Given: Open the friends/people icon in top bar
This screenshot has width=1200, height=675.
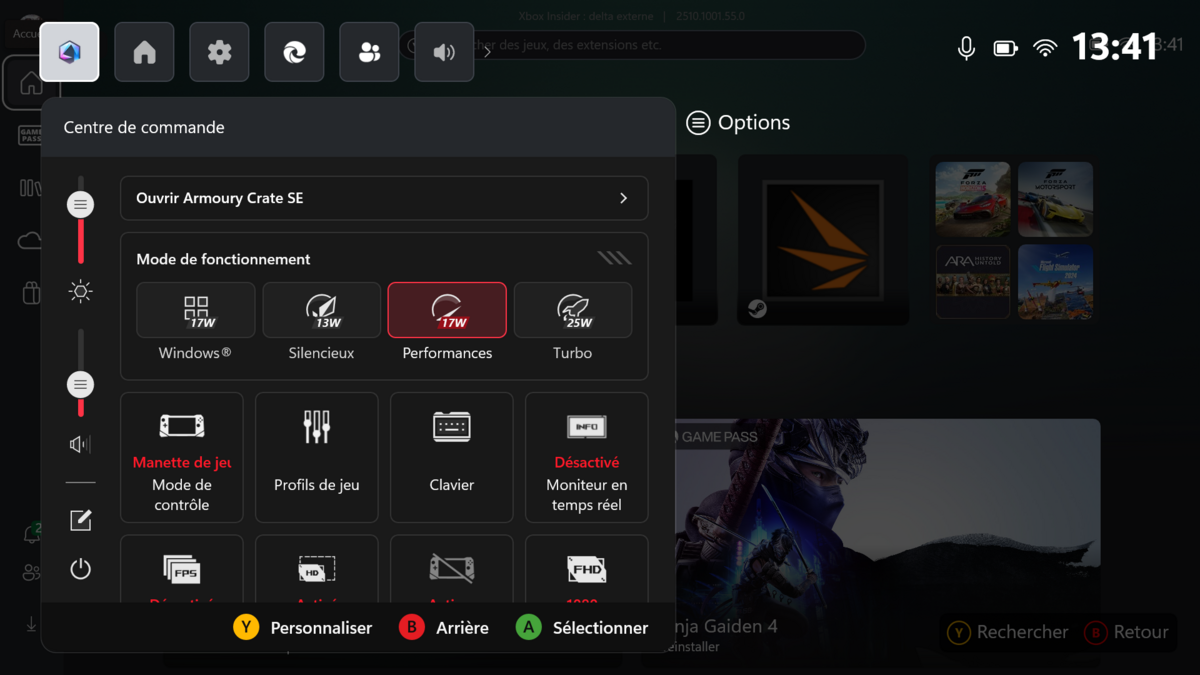Looking at the screenshot, I should click(369, 52).
